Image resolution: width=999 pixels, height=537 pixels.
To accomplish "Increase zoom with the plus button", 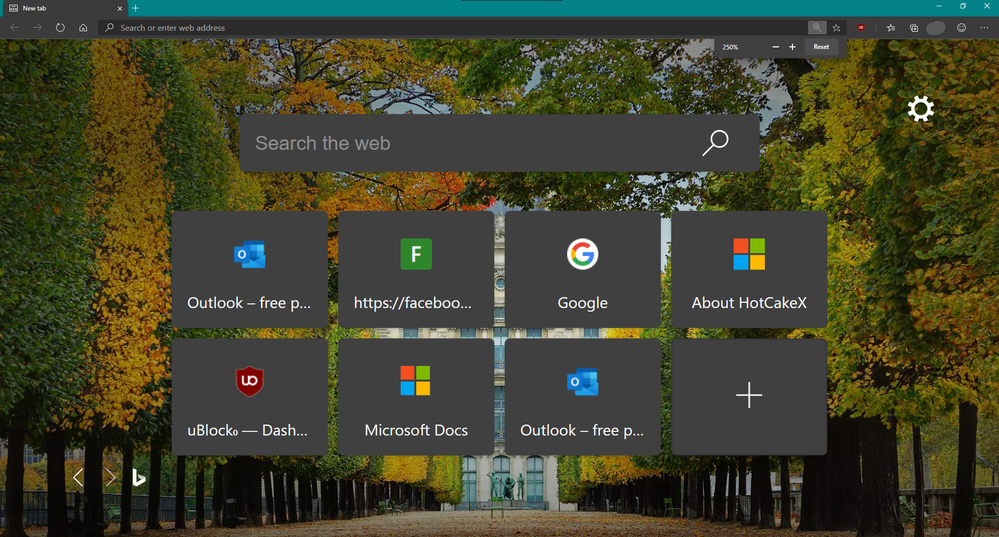I will [792, 47].
